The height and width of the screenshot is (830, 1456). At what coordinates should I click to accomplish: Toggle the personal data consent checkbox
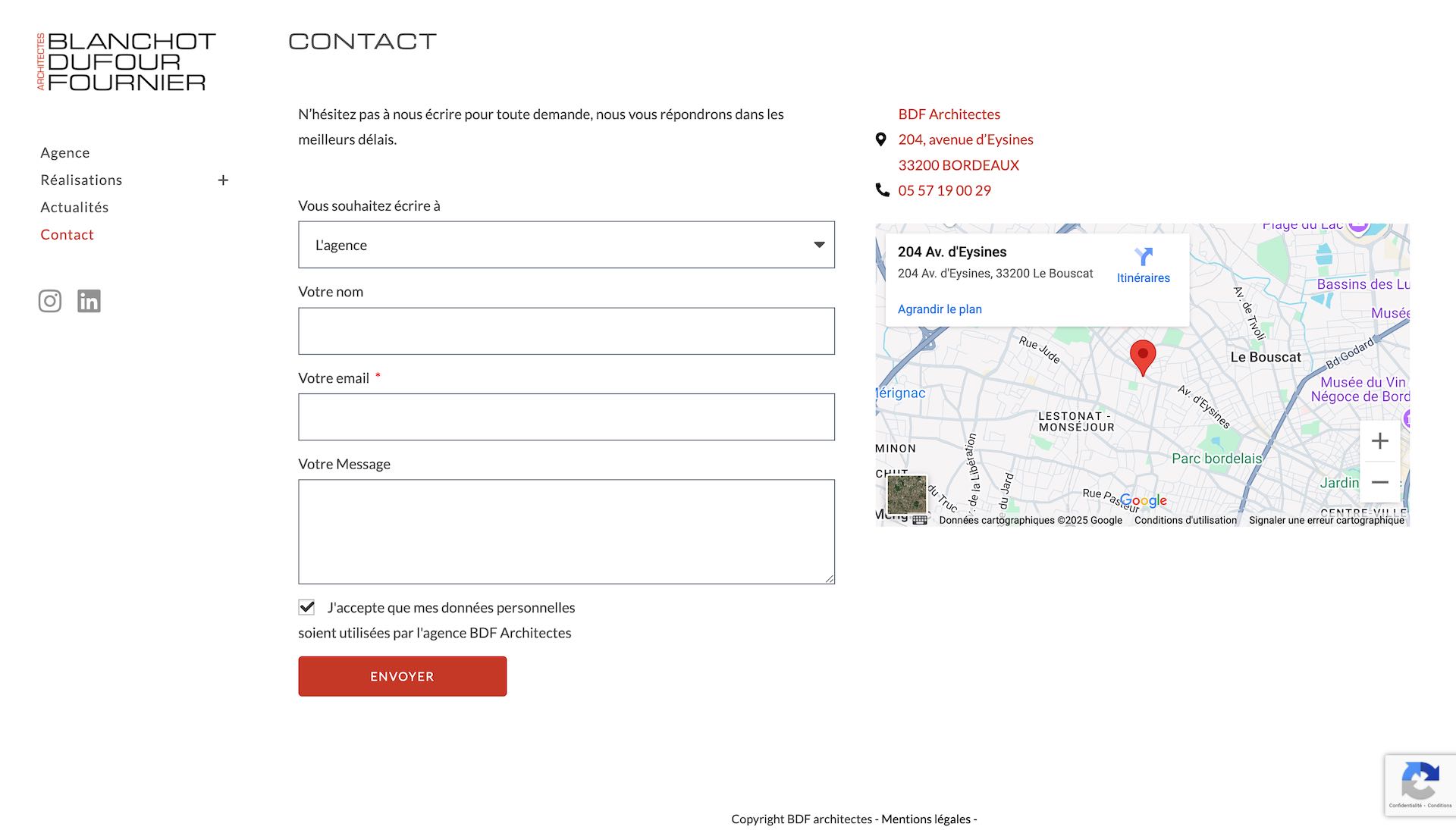click(306, 607)
